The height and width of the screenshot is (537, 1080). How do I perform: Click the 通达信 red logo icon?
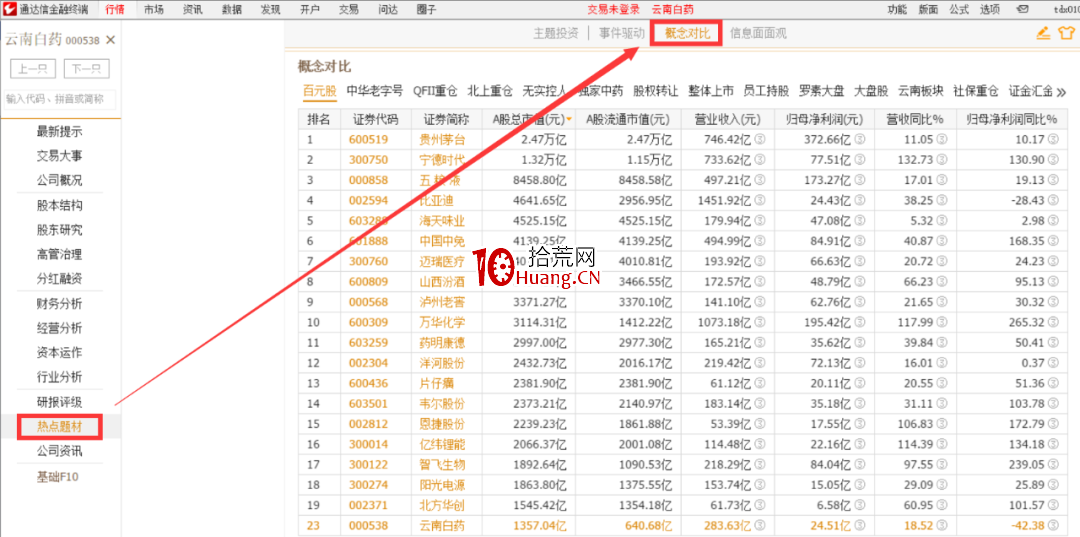point(9,9)
